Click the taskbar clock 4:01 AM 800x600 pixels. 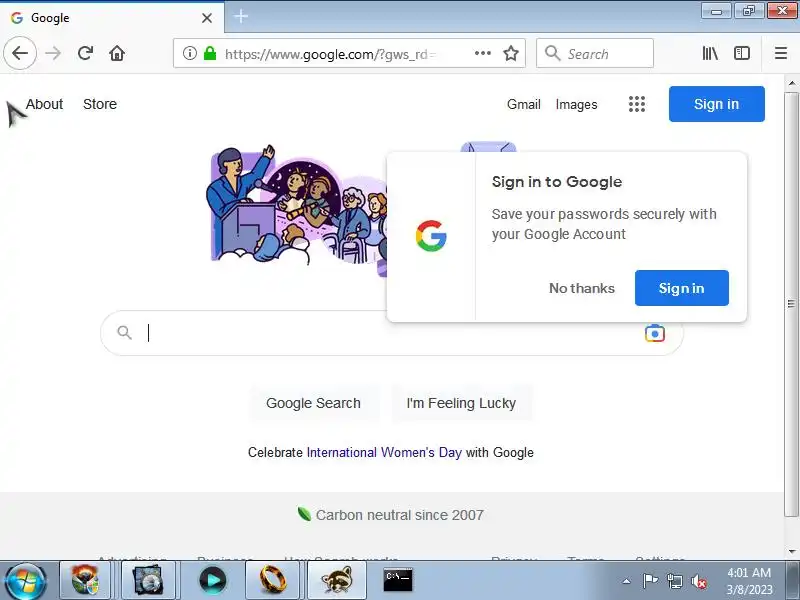[x=749, y=572]
